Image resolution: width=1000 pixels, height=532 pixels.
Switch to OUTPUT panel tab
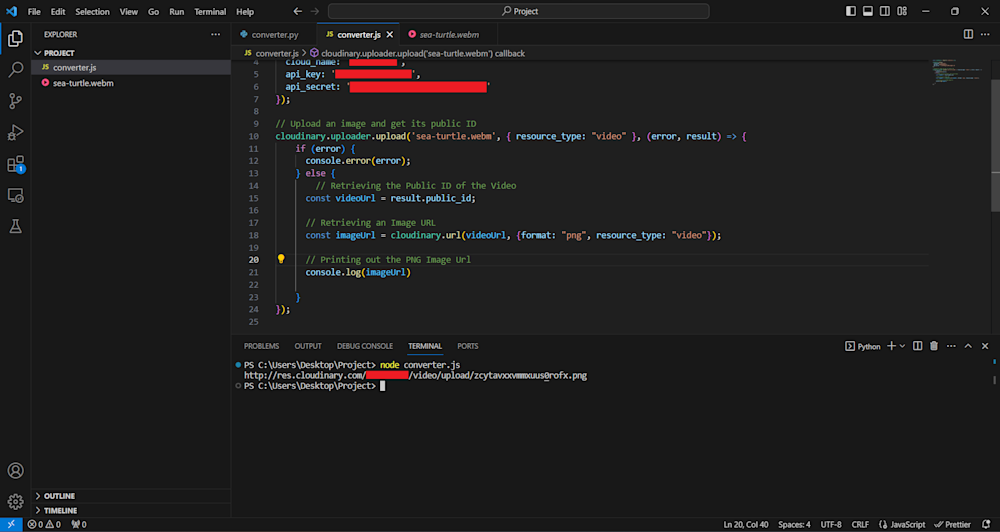click(308, 346)
